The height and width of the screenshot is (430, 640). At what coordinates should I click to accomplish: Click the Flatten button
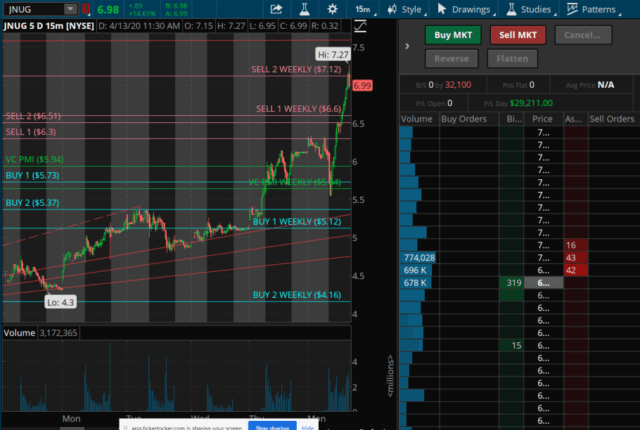512,59
